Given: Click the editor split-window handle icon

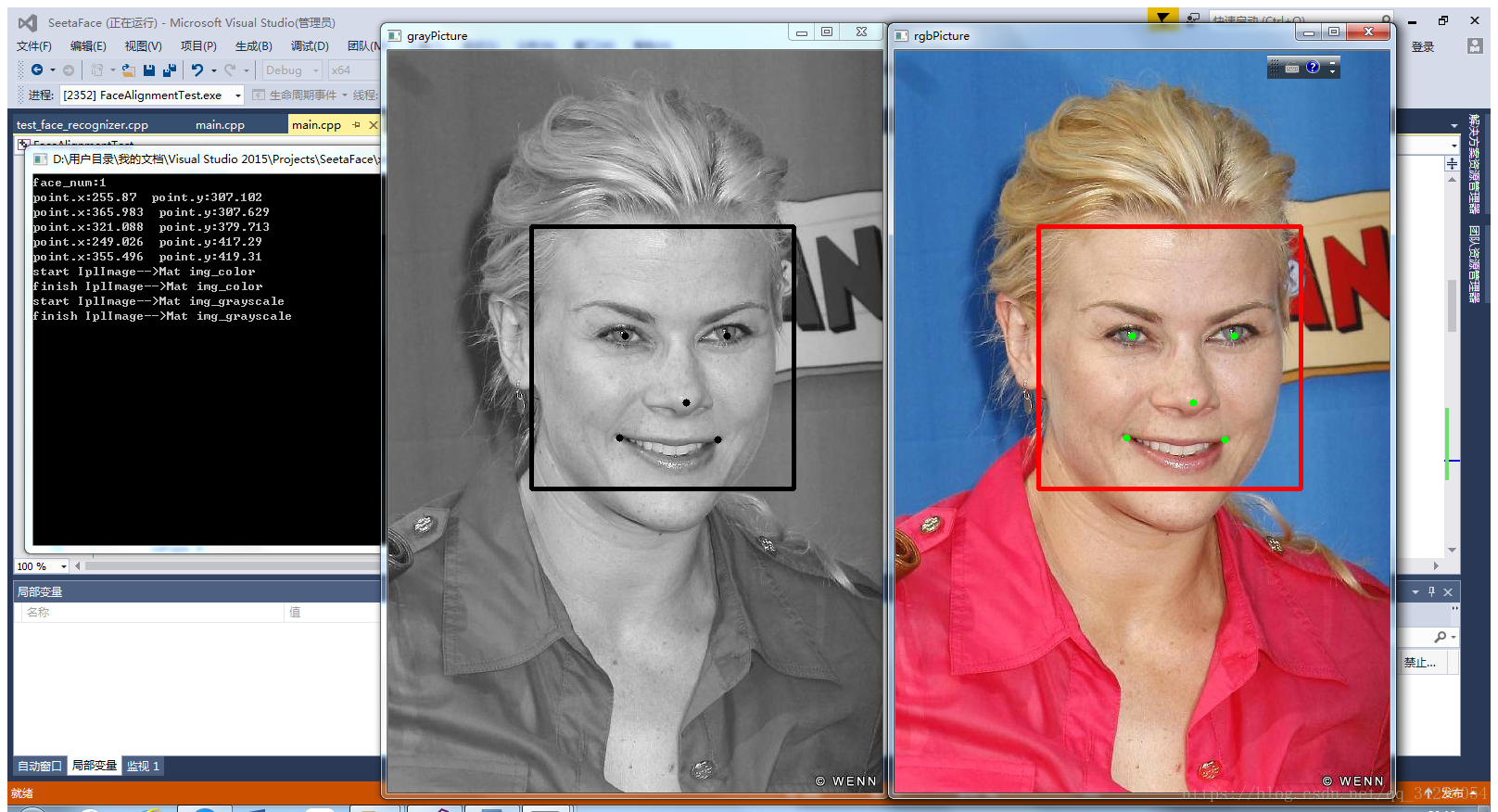Looking at the screenshot, I should pos(1452,163).
